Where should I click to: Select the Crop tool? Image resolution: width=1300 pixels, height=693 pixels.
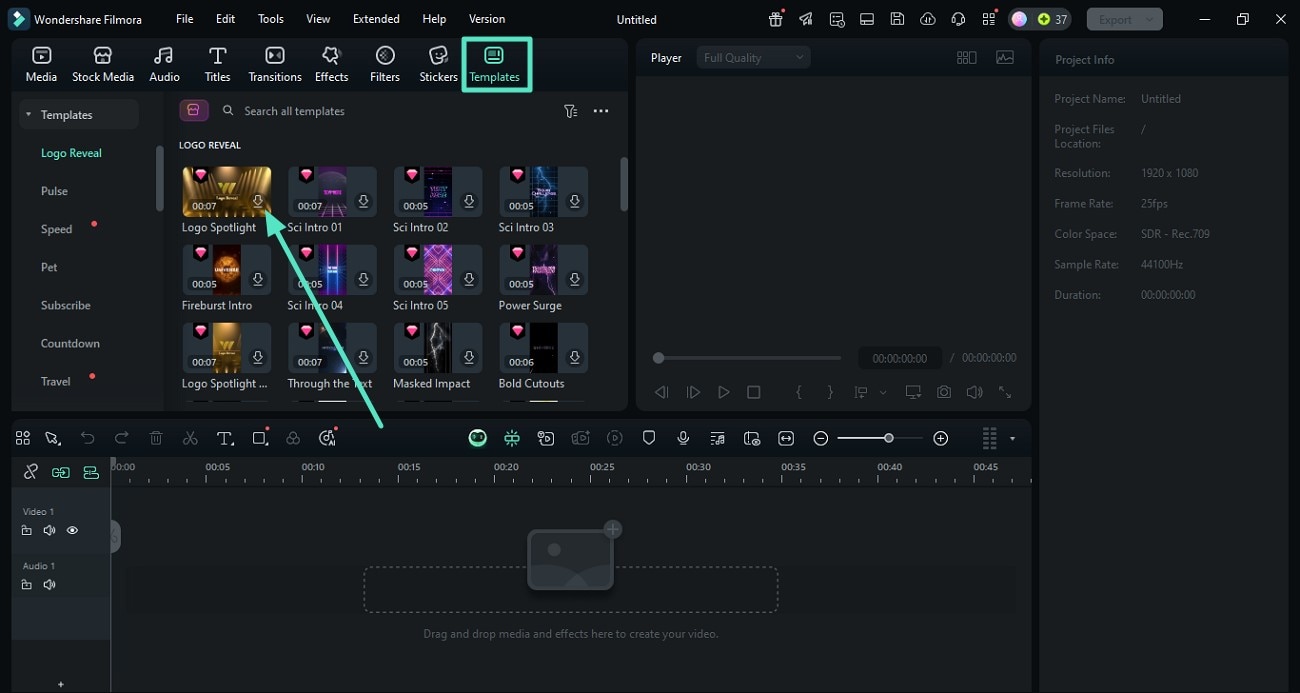[260, 438]
